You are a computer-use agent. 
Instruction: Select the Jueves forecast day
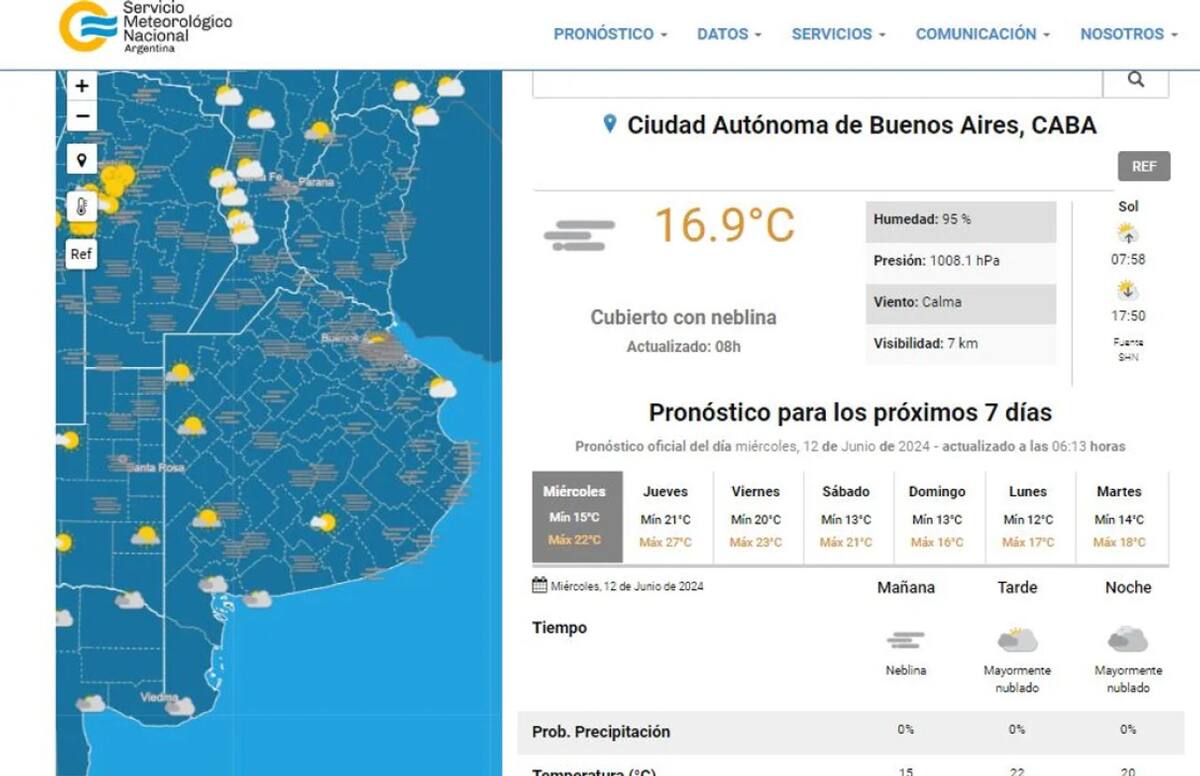(666, 516)
